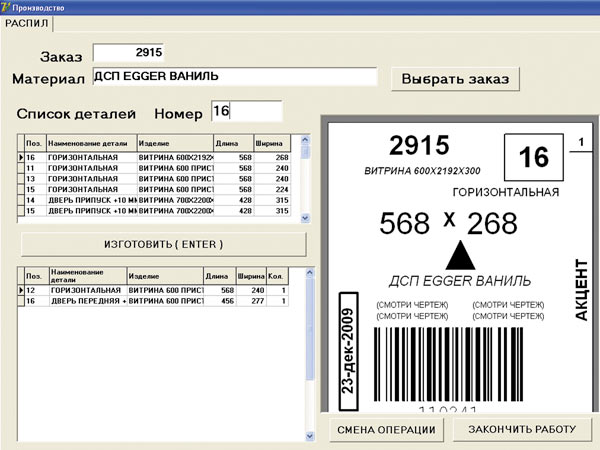600x450 pixels.
Task: Click the Наименование детали header in upper table
Action: (x=91, y=143)
